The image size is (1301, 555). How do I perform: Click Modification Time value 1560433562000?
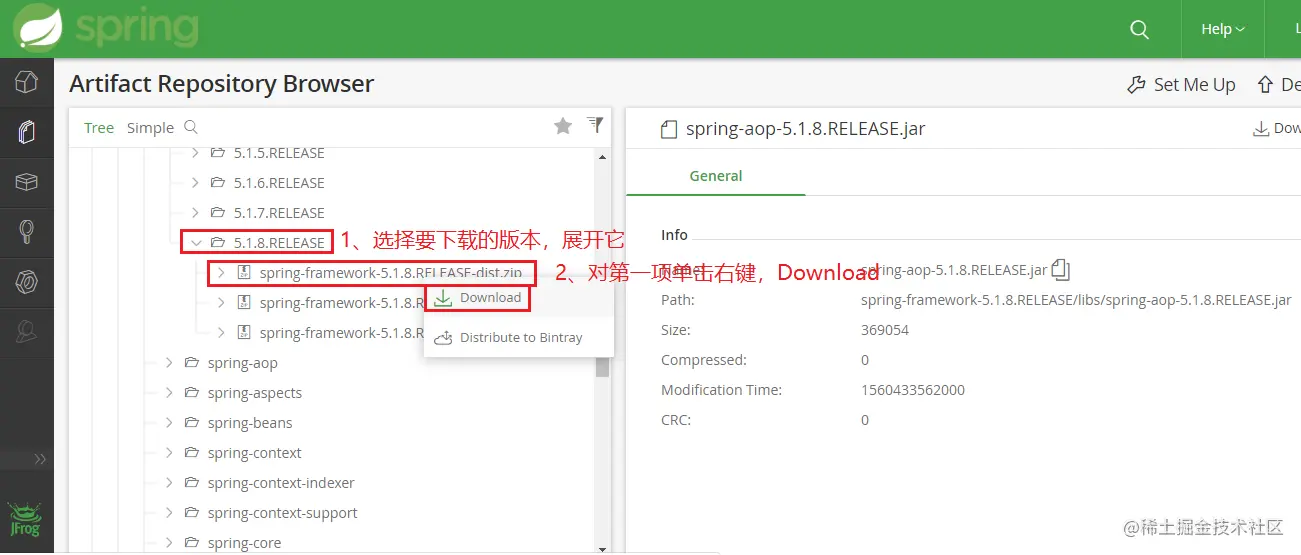click(913, 390)
